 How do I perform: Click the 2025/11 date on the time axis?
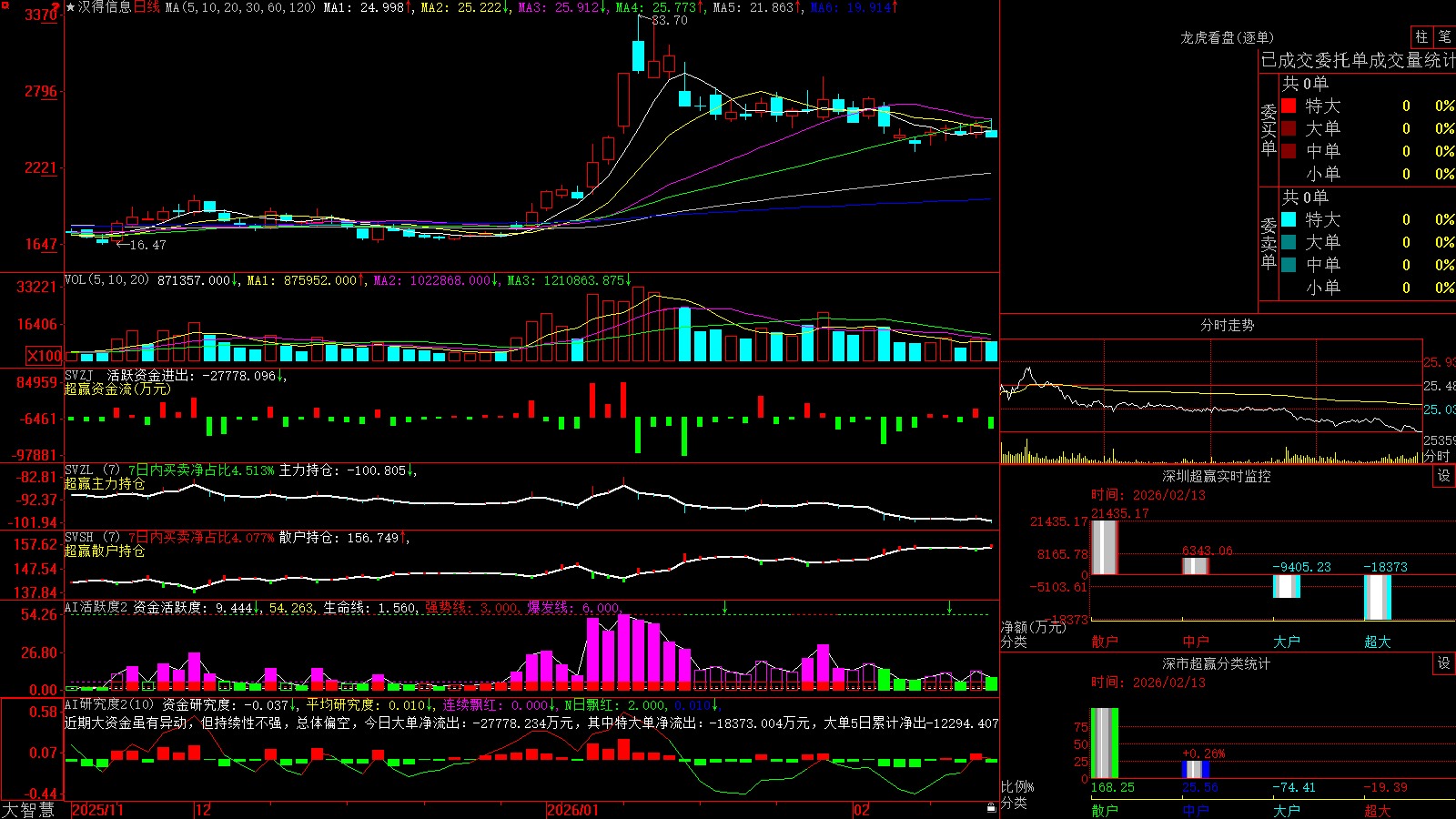coord(97,810)
